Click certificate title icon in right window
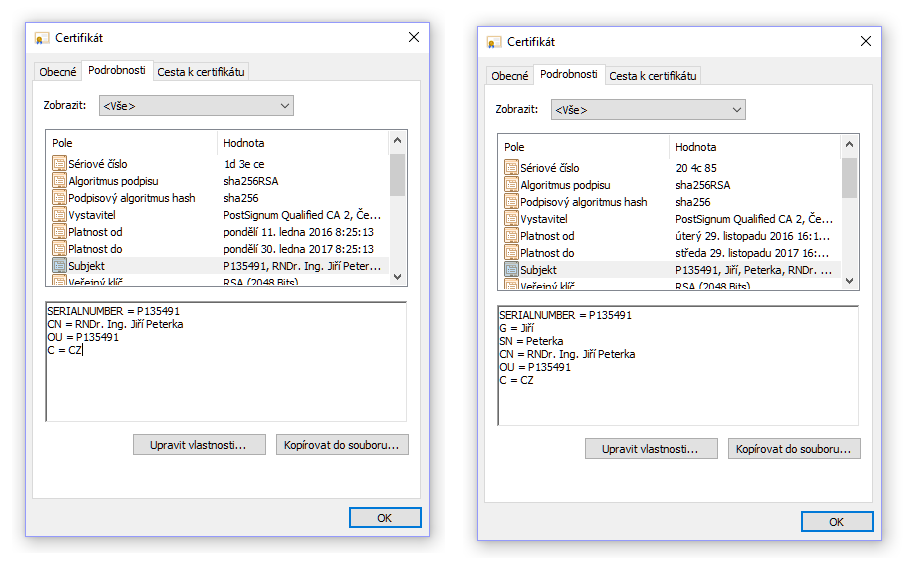Image resolution: width=918 pixels, height=566 pixels. click(x=494, y=43)
